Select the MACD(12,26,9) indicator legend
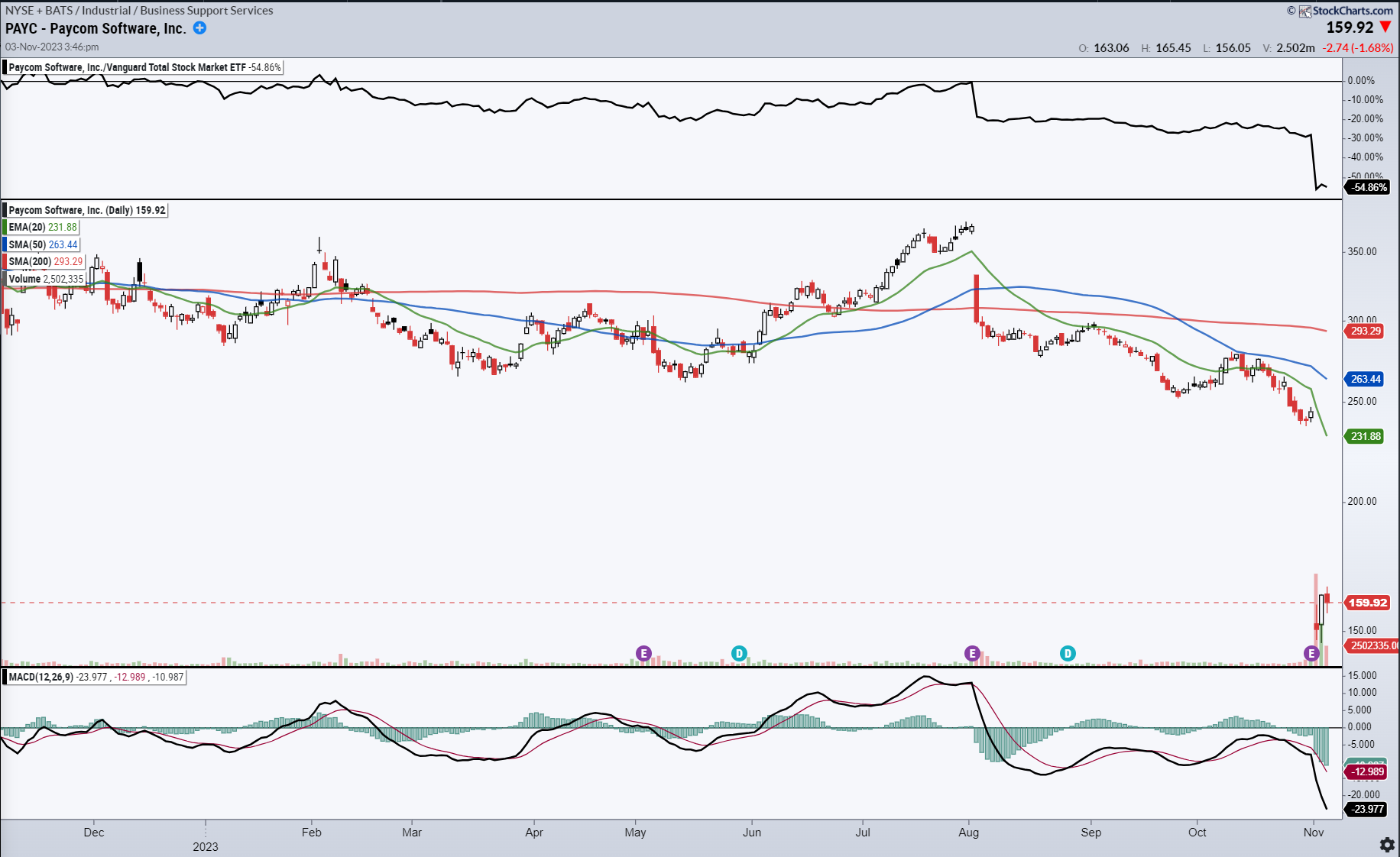 (x=96, y=677)
